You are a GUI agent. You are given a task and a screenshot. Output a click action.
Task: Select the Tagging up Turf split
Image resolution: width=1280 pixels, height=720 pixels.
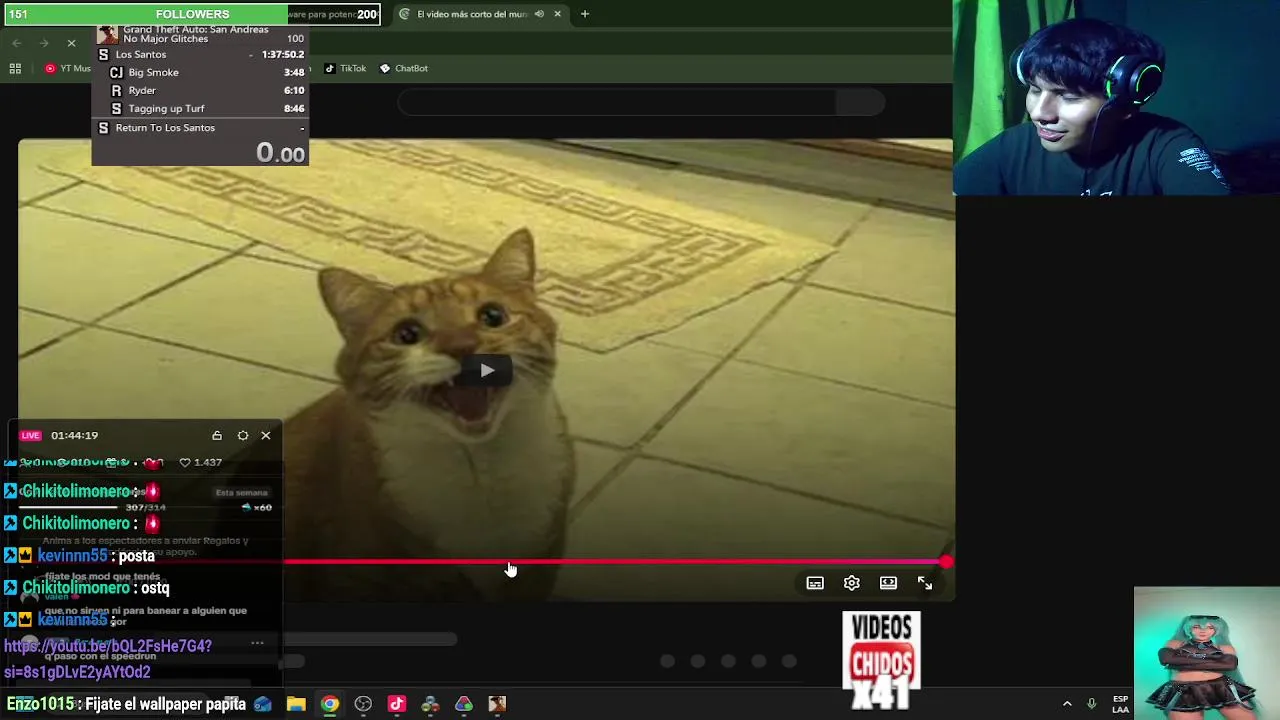coord(200,108)
